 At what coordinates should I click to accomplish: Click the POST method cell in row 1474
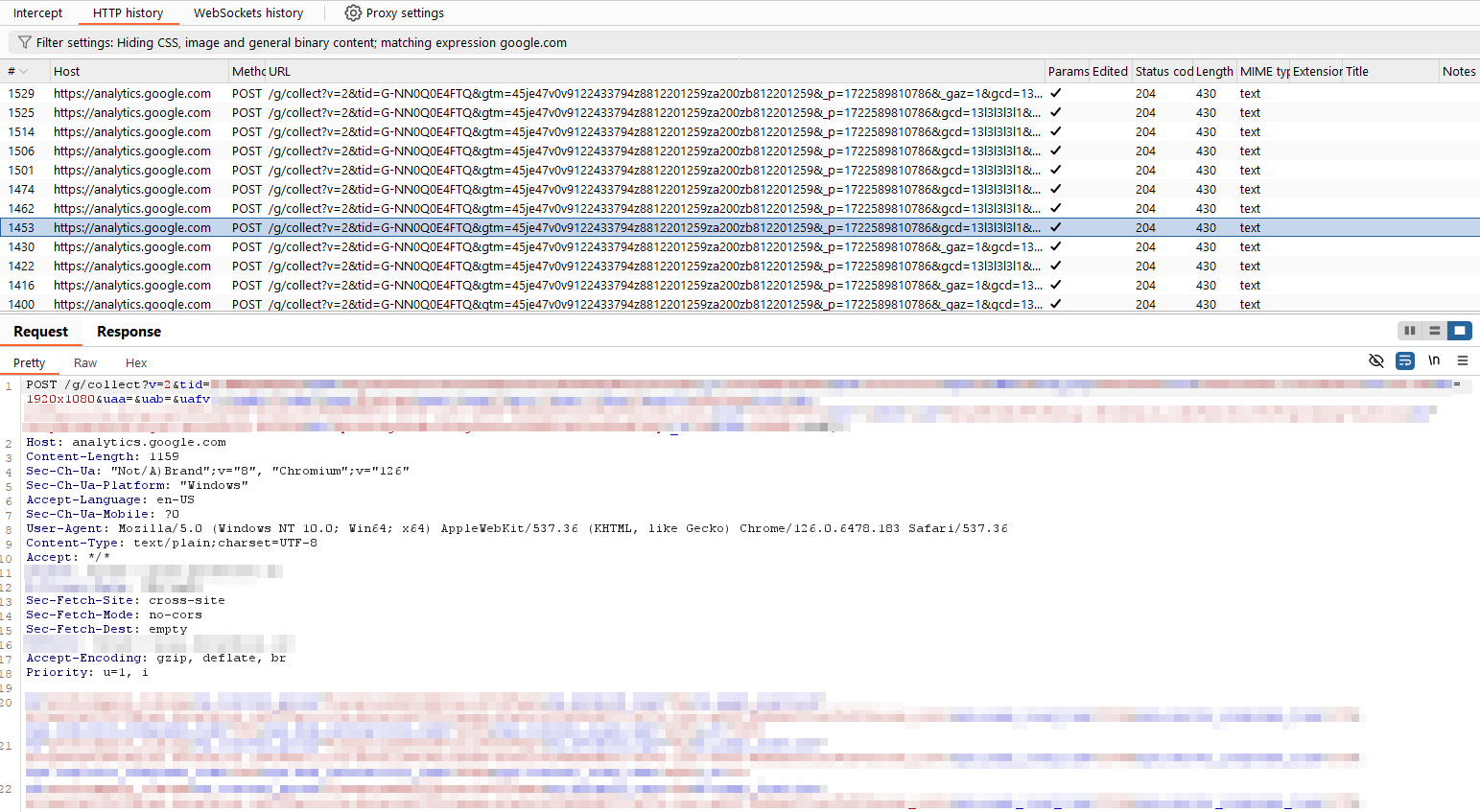(x=247, y=189)
